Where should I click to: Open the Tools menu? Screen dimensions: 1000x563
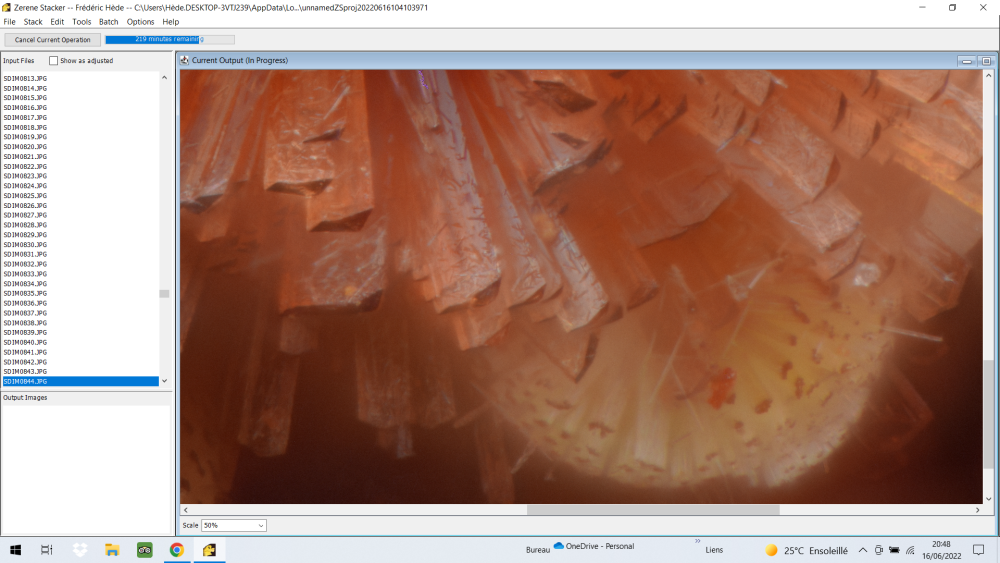click(82, 22)
